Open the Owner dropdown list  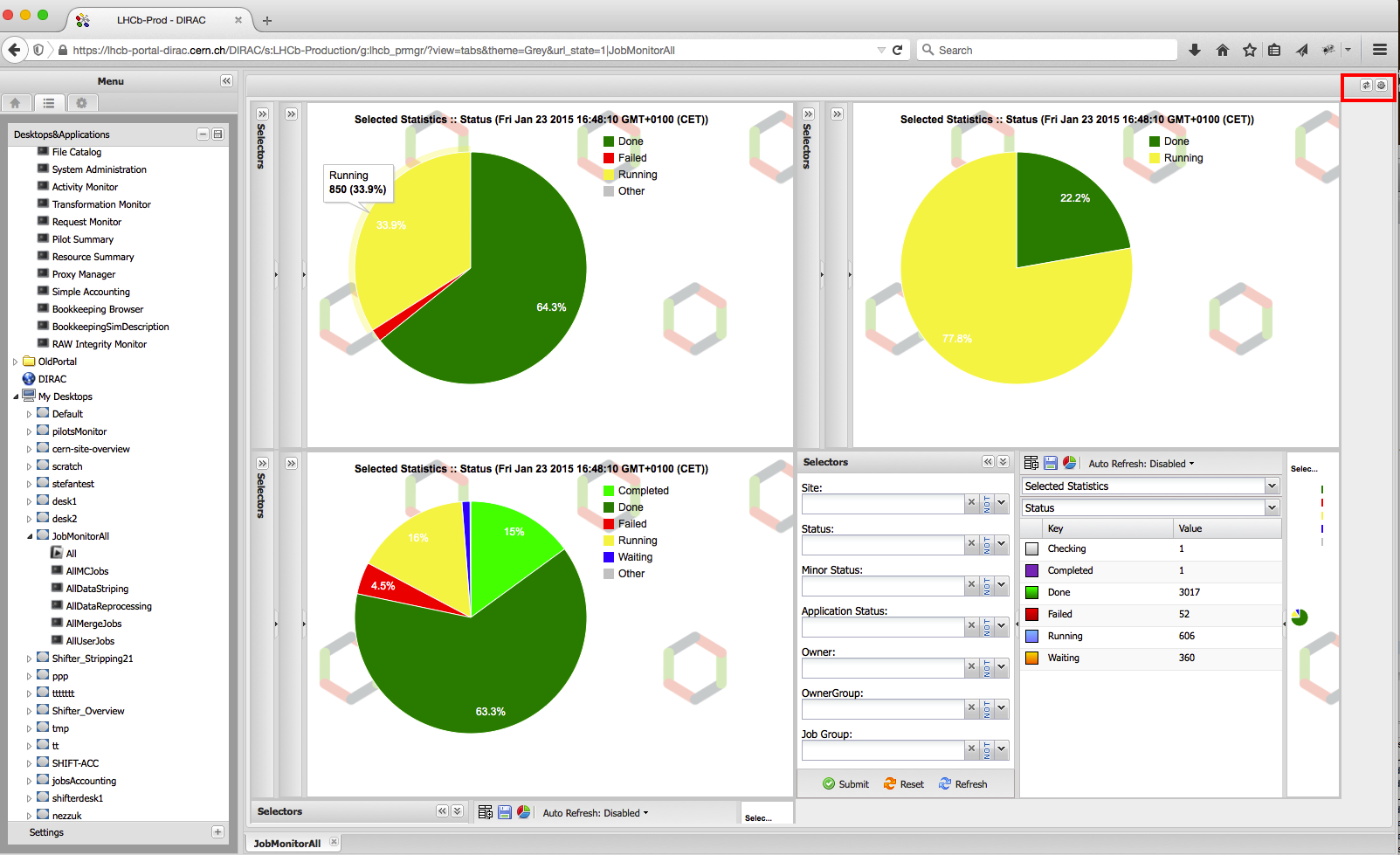pyautogui.click(x=1002, y=667)
